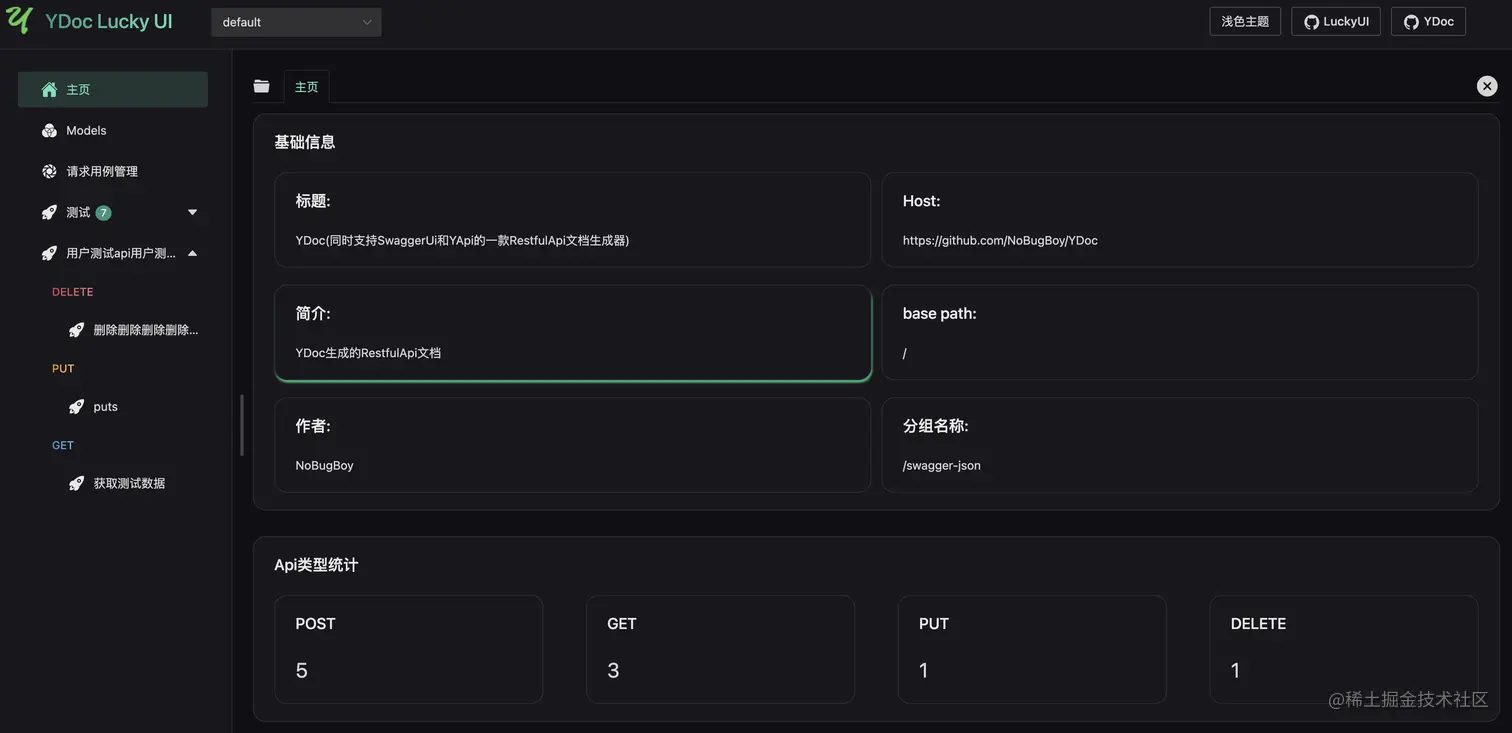Viewport: 1512px width, 733px height.
Task: Click the Models cubes icon in sidebar
Action: click(x=49, y=131)
